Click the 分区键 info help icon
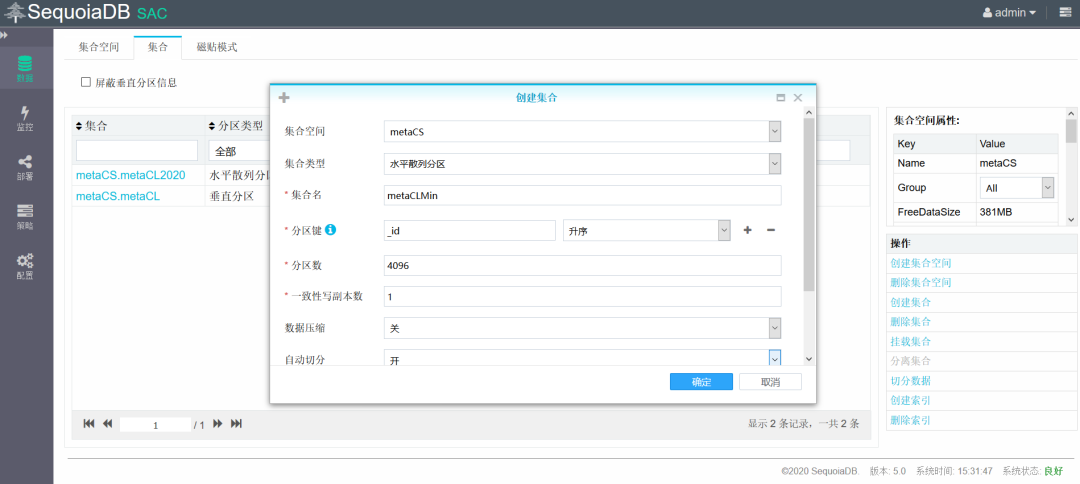Viewport: 1080px width, 484px height. [330, 230]
